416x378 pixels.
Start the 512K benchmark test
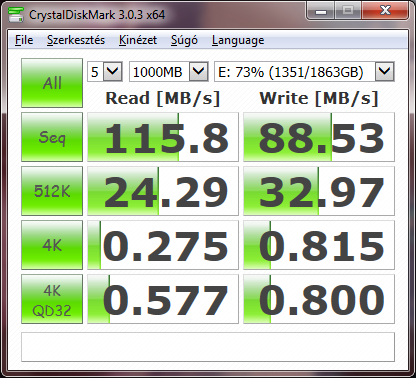(52, 191)
